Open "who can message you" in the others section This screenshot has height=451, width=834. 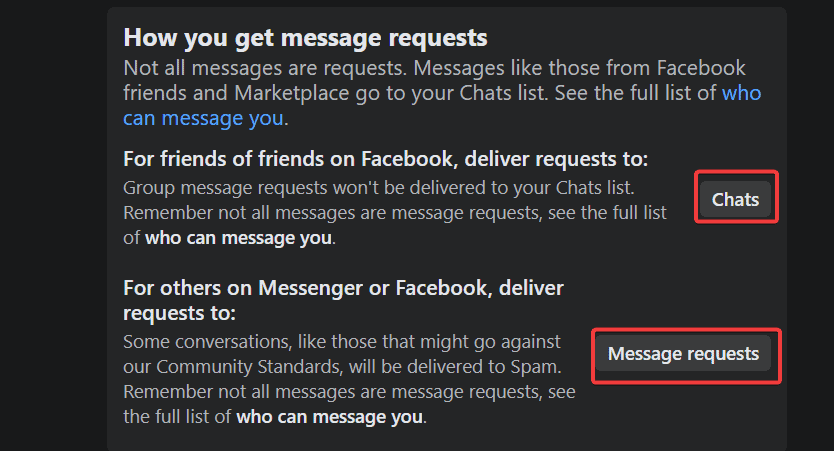pos(329,417)
